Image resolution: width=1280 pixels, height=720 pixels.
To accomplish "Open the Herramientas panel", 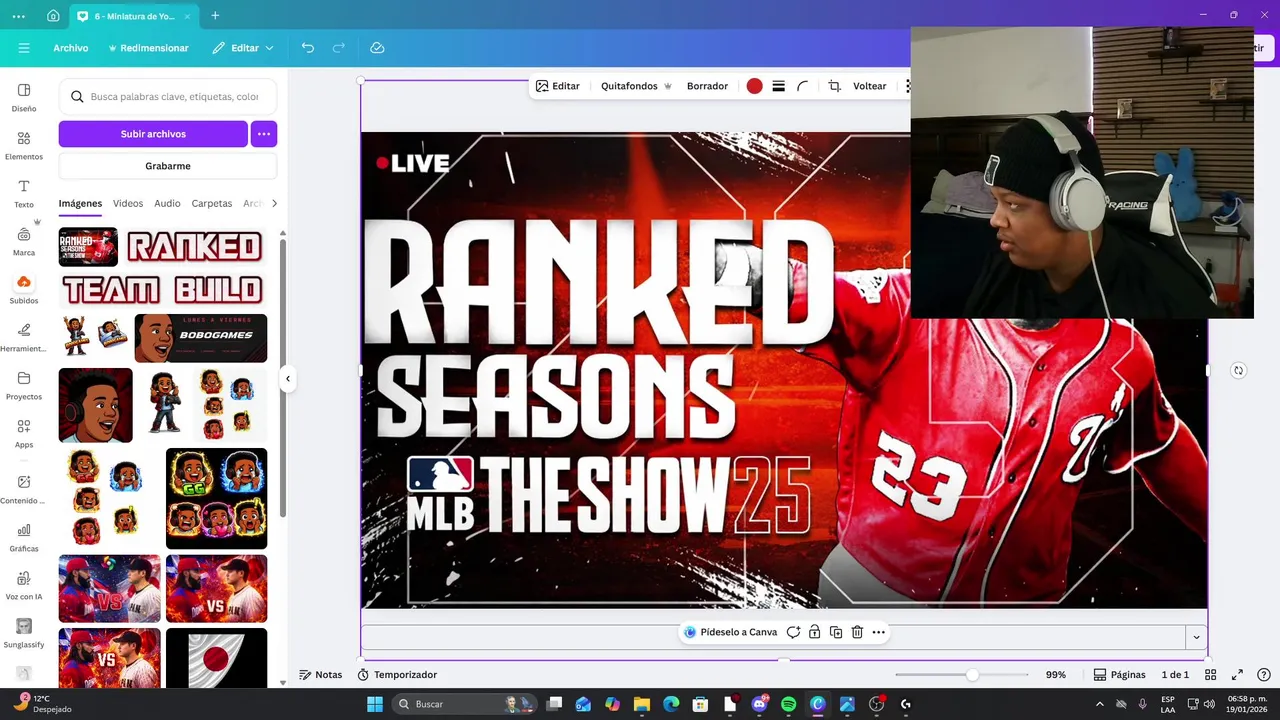I will [x=24, y=337].
